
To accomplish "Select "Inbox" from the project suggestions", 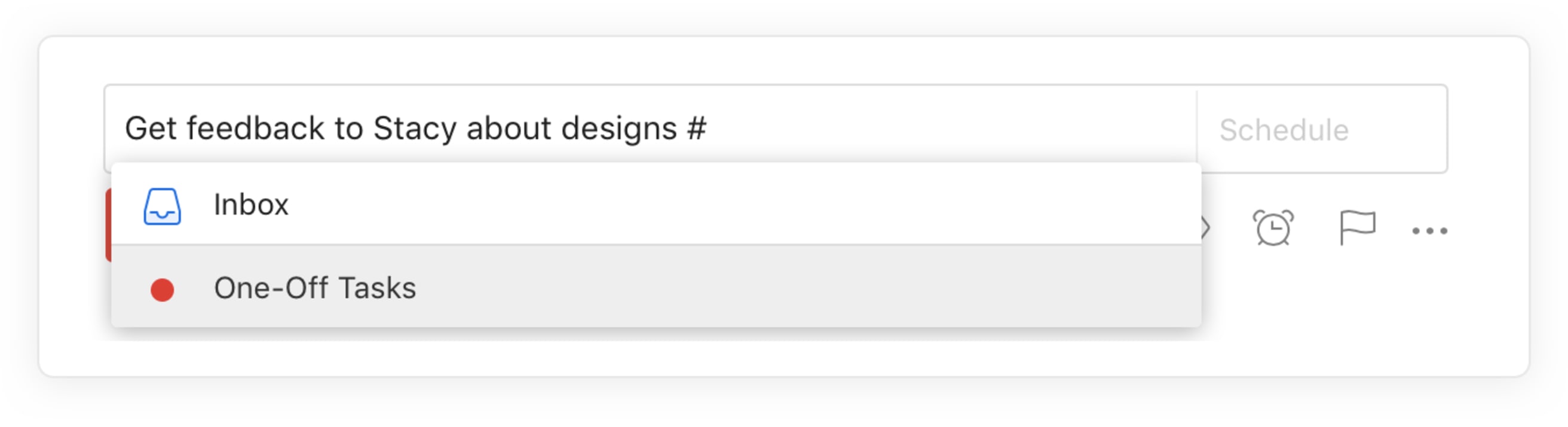I will [252, 205].
